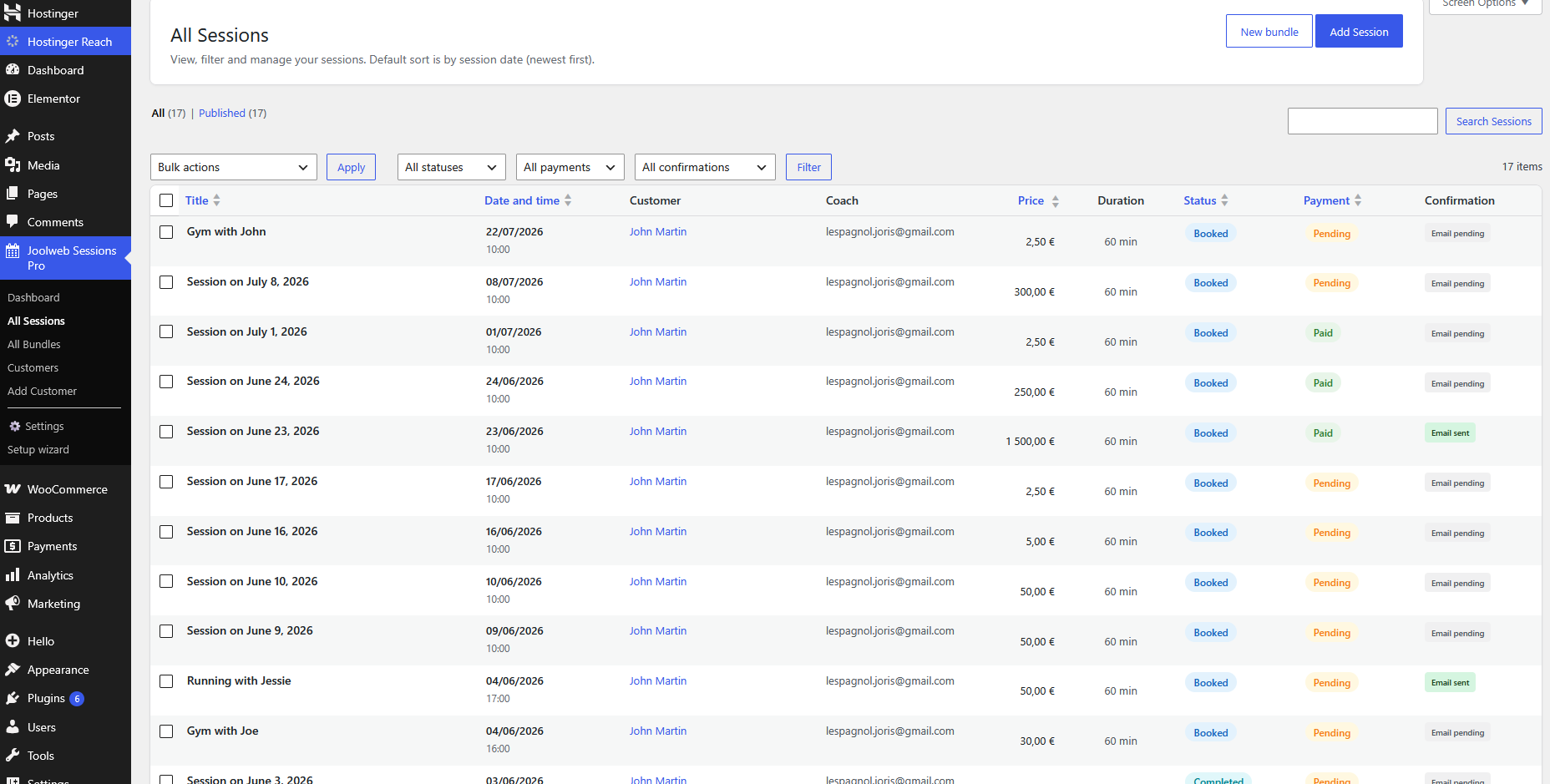Screen dimensions: 1550x784
Task: Click Joolweb Sessions Pro calendar icon
Action: tap(13, 250)
